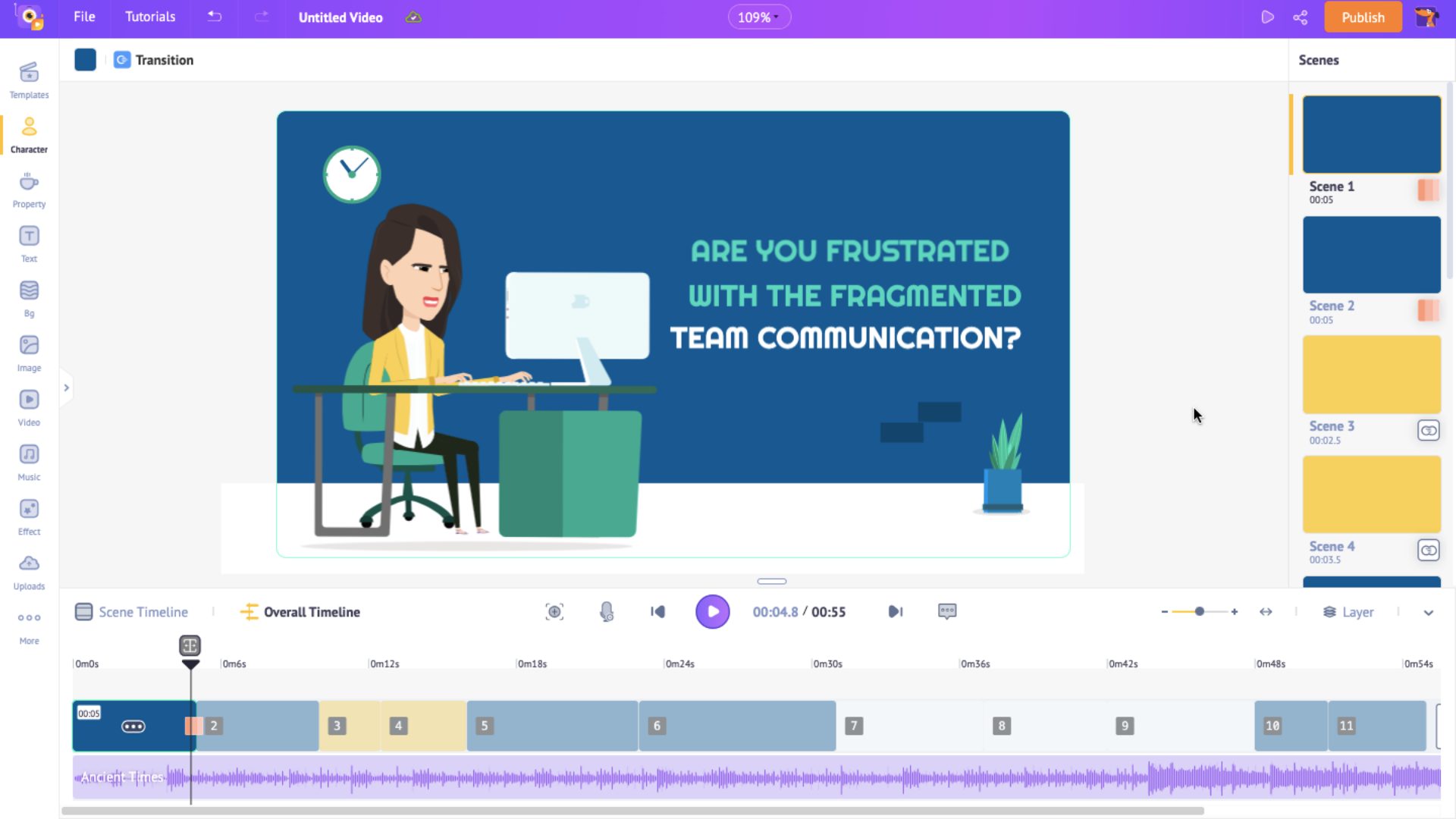The image size is (1456, 819).
Task: Click the undo arrow button
Action: (215, 17)
